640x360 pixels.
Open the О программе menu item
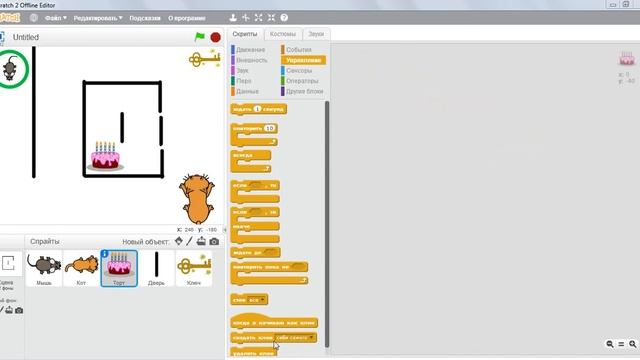click(x=187, y=18)
